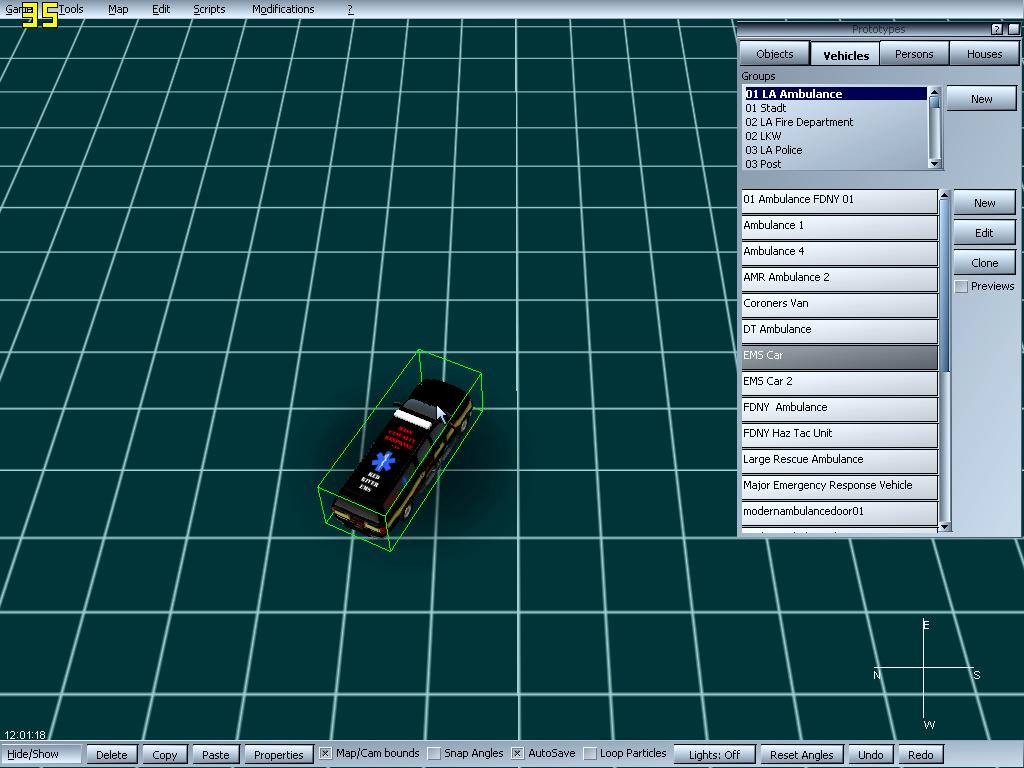Screen dimensions: 1024x768
Task: Enable the Previews checkbox
Action: 962,287
